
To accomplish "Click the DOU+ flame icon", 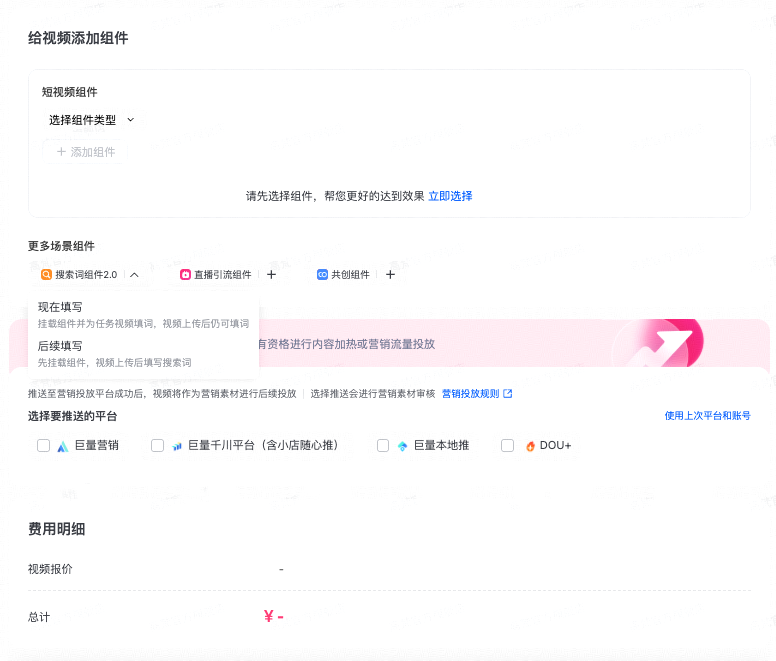I will click(x=530, y=446).
